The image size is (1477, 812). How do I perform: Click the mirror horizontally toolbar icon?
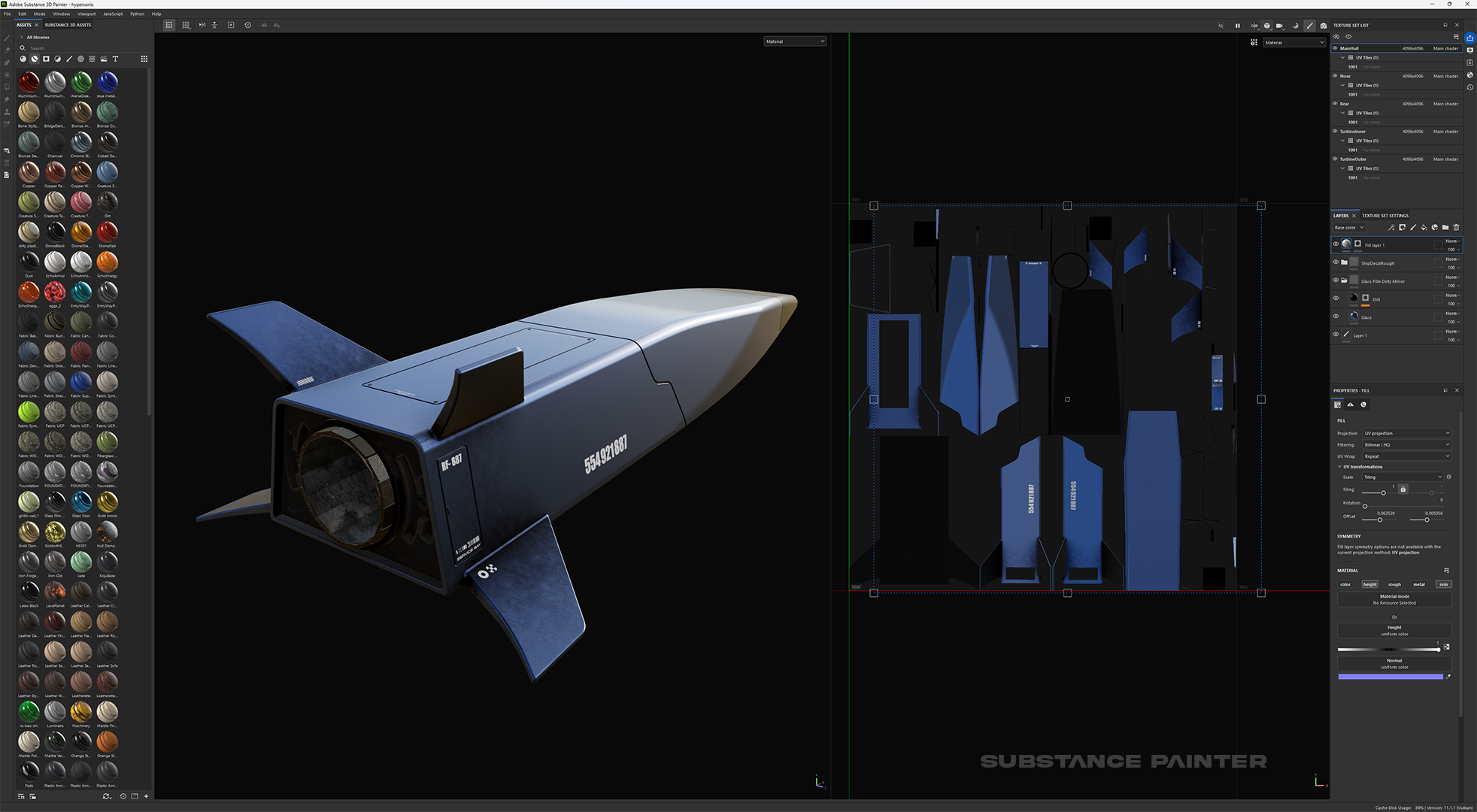[x=202, y=25]
